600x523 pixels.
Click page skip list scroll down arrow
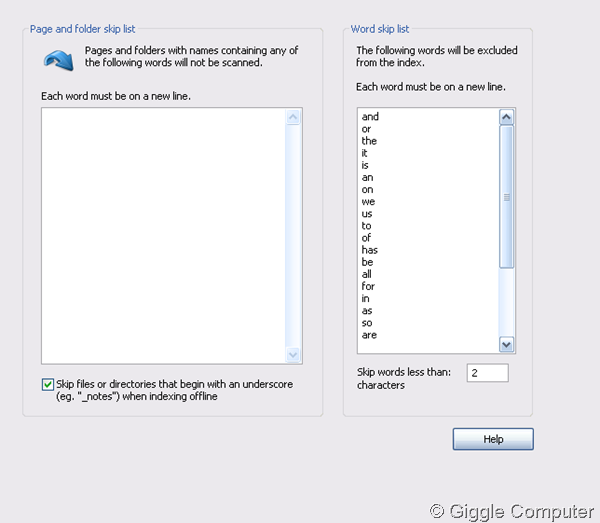(x=293, y=355)
